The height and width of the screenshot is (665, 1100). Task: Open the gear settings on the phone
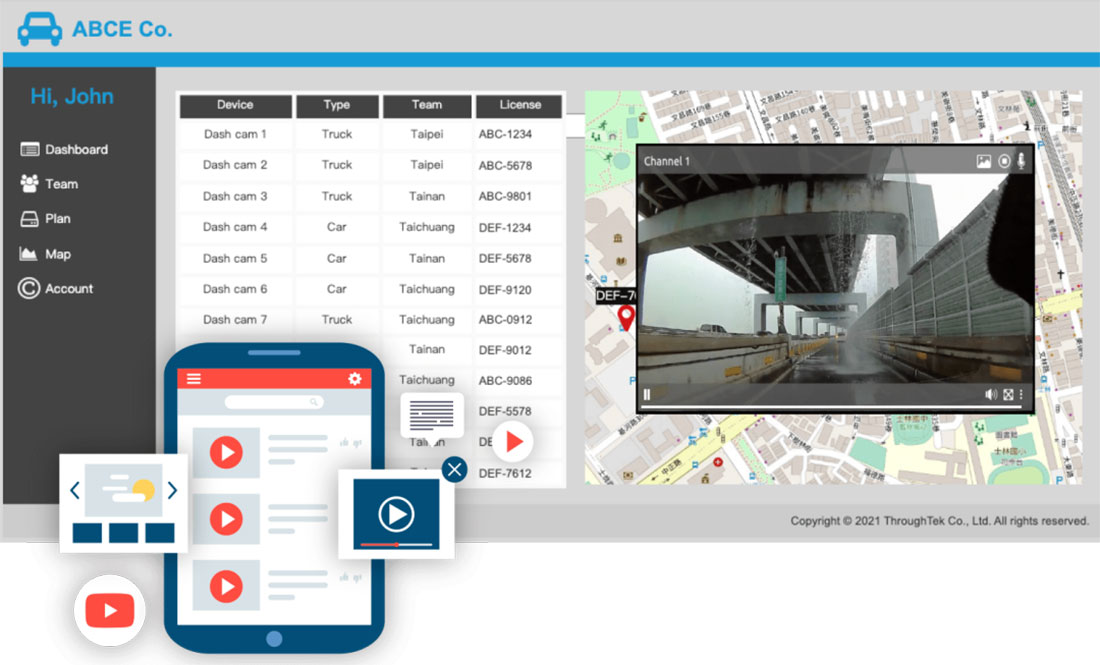point(354,379)
